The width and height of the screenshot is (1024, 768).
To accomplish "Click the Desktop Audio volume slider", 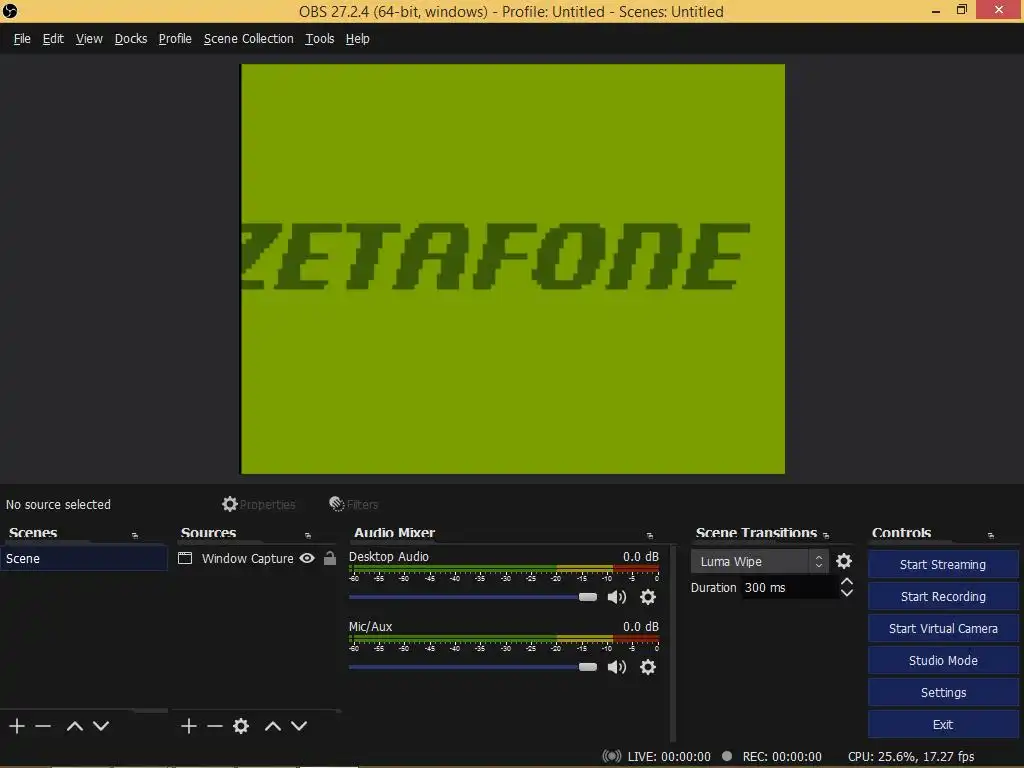I will [473, 597].
